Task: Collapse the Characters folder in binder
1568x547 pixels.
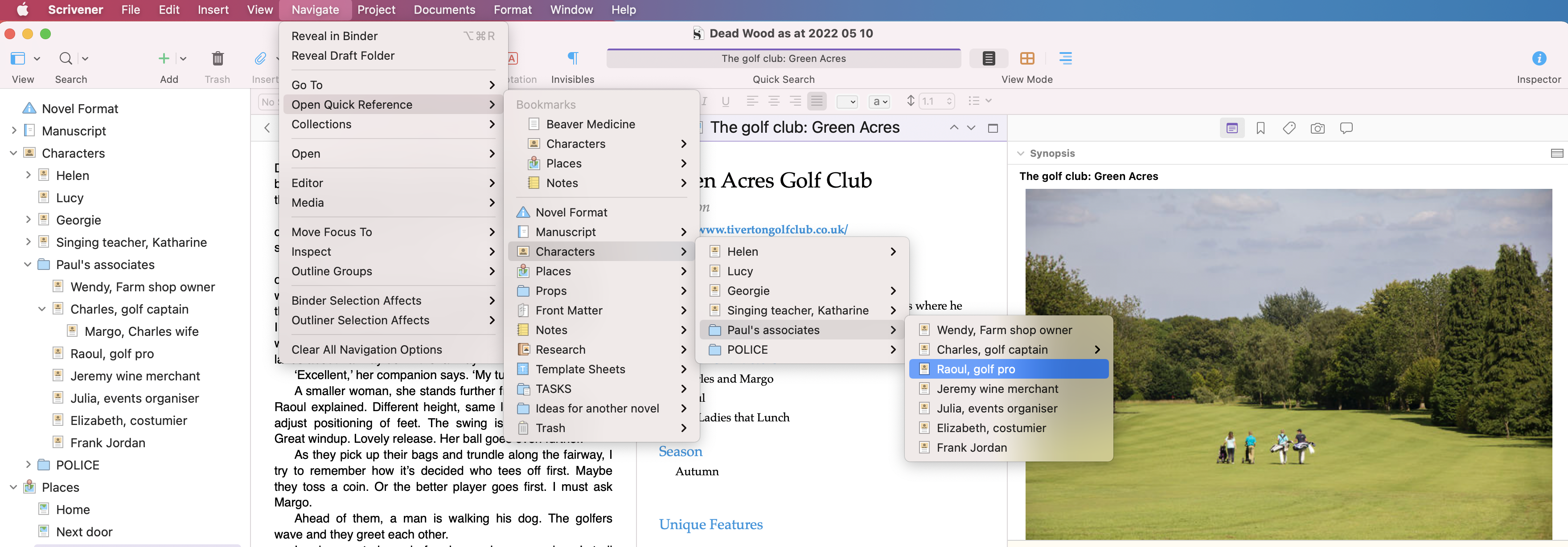Action: (x=13, y=153)
